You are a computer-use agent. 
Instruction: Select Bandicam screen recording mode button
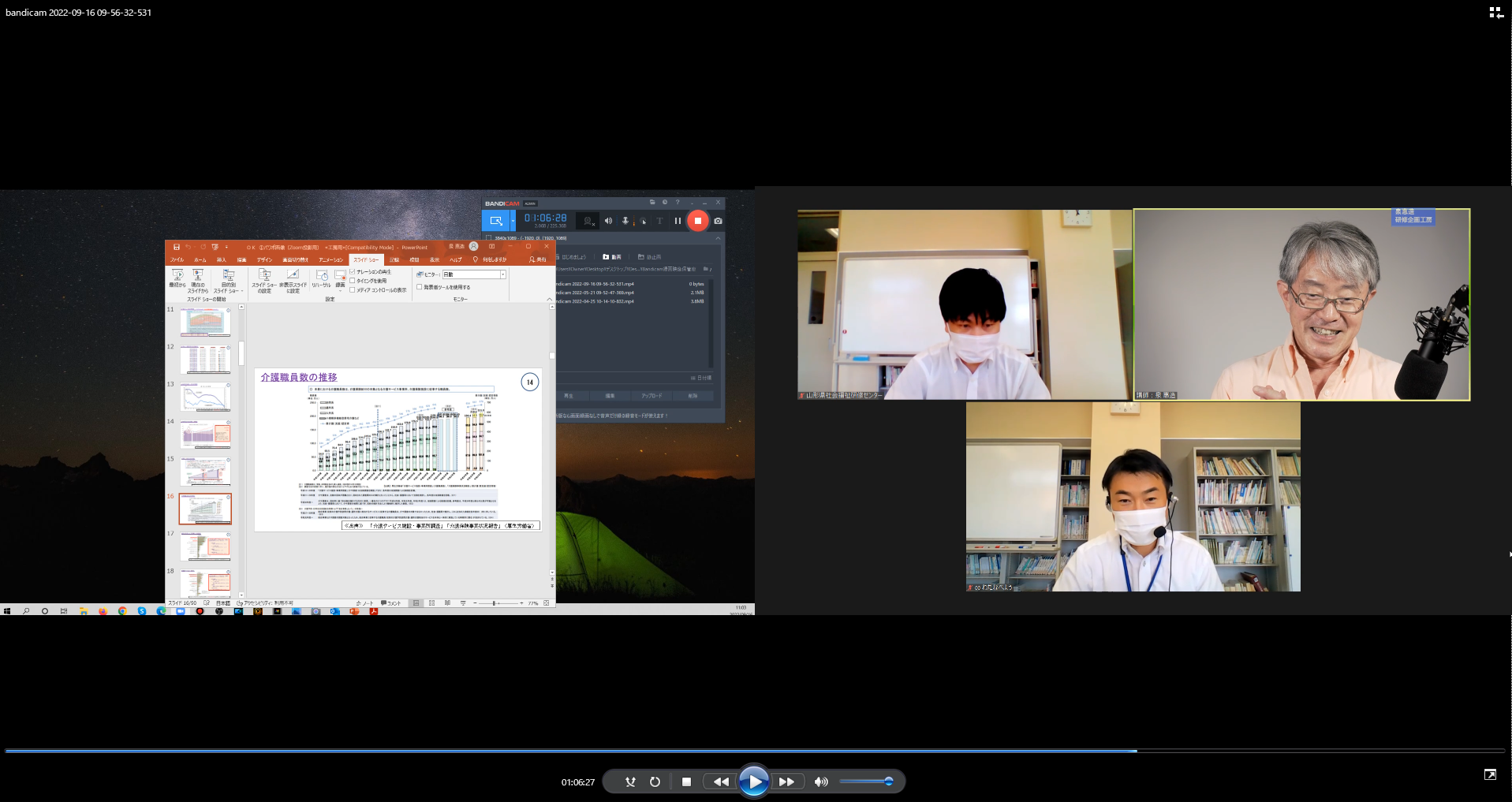pyautogui.click(x=496, y=221)
